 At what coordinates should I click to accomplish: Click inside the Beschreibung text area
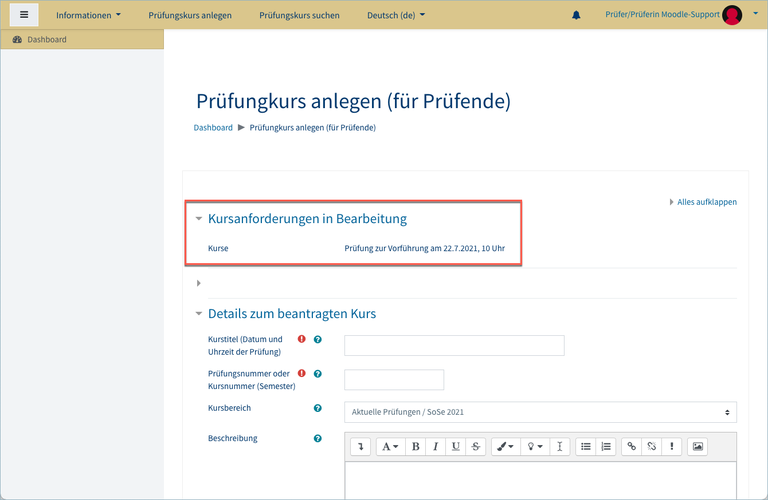[540, 480]
